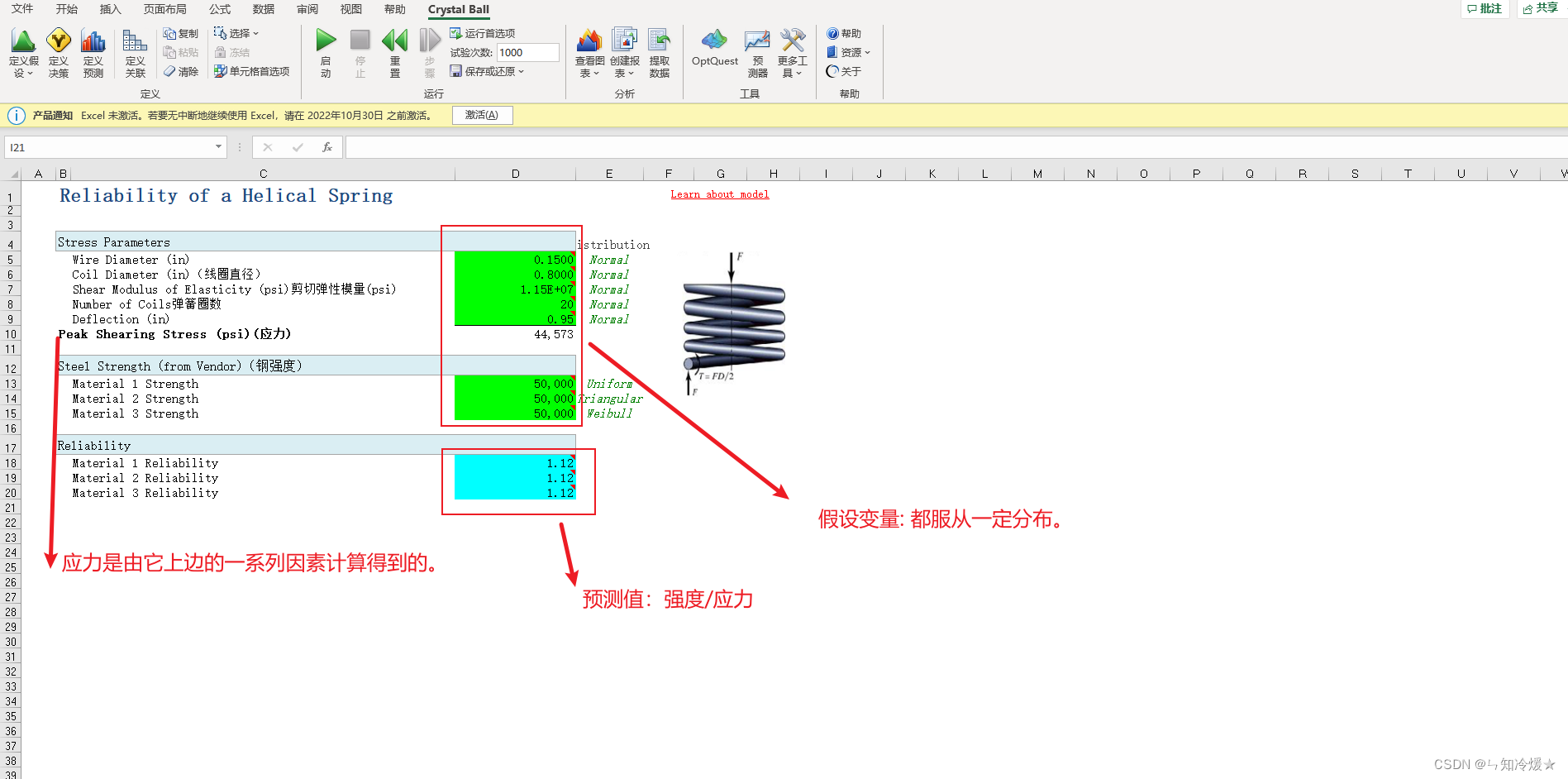Select the Coil Diameter value cell 0.8000
Viewport: 1568px width, 779px height.
click(515, 275)
